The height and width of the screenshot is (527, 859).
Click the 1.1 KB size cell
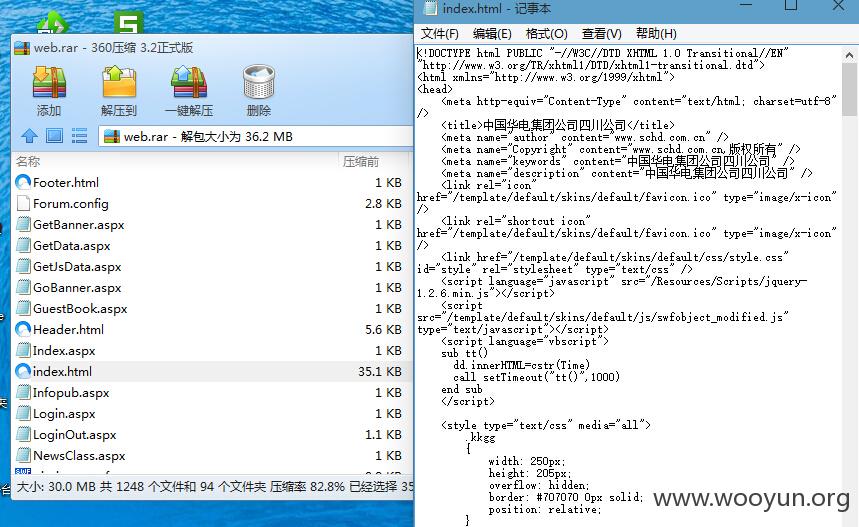pos(383,435)
